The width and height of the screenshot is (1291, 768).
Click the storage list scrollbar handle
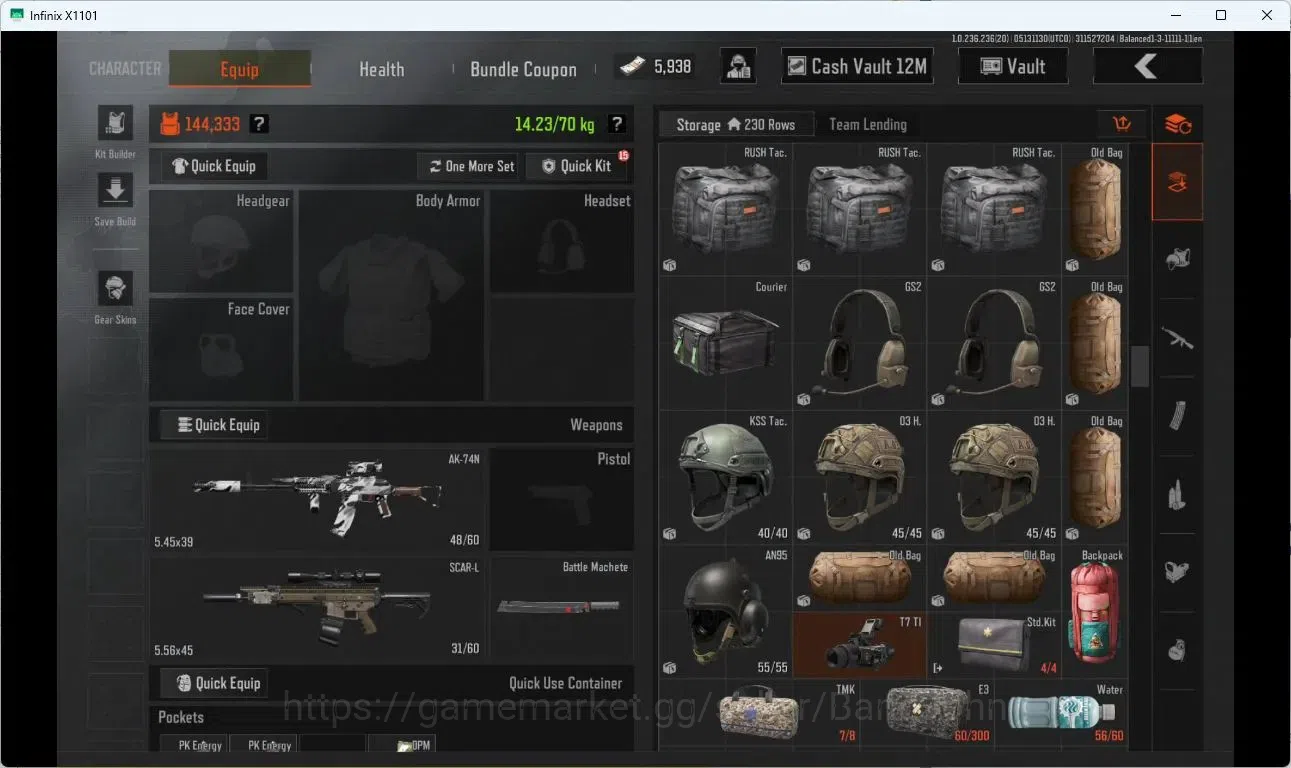pos(1139,367)
